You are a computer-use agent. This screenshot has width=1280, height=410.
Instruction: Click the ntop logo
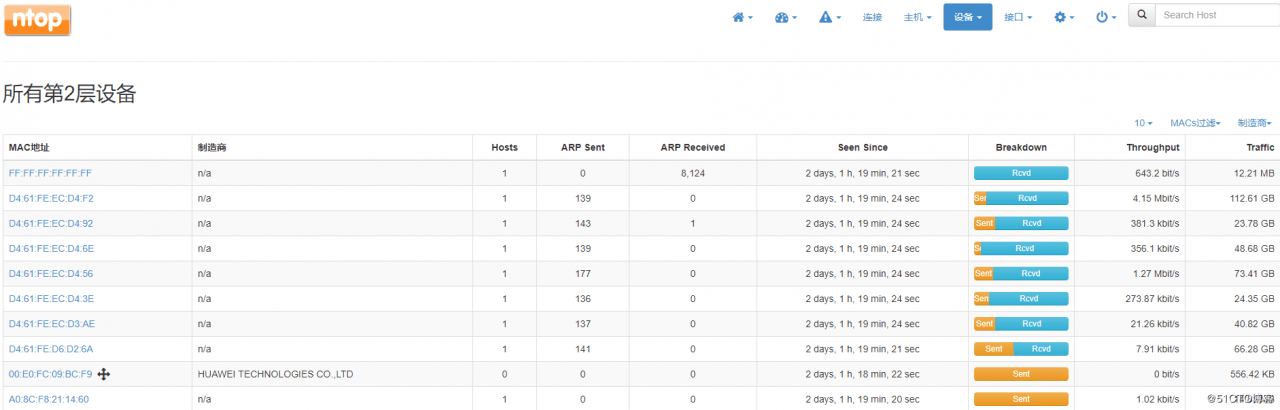(x=37, y=19)
